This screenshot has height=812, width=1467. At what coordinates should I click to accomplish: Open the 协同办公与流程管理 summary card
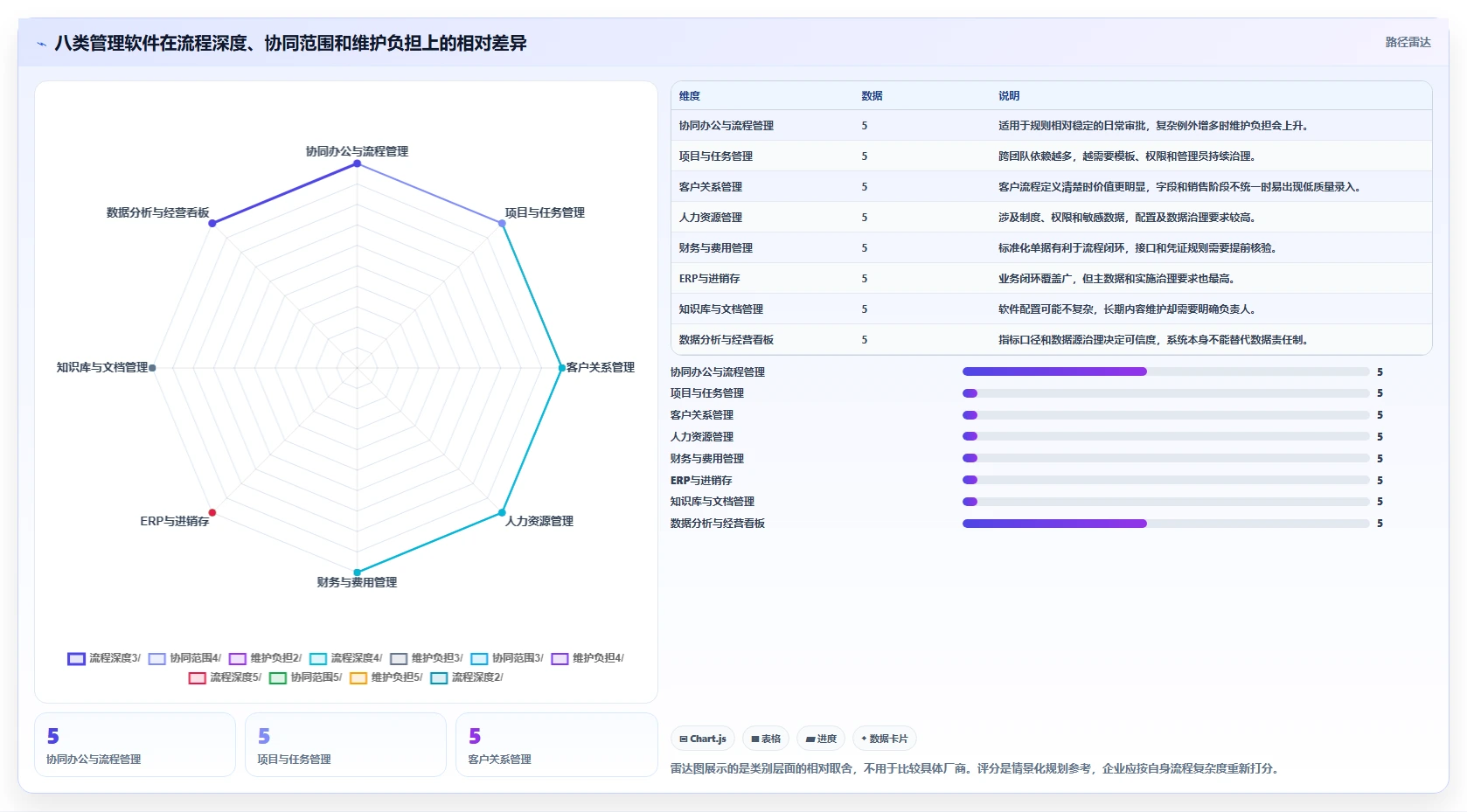pyautogui.click(x=135, y=745)
